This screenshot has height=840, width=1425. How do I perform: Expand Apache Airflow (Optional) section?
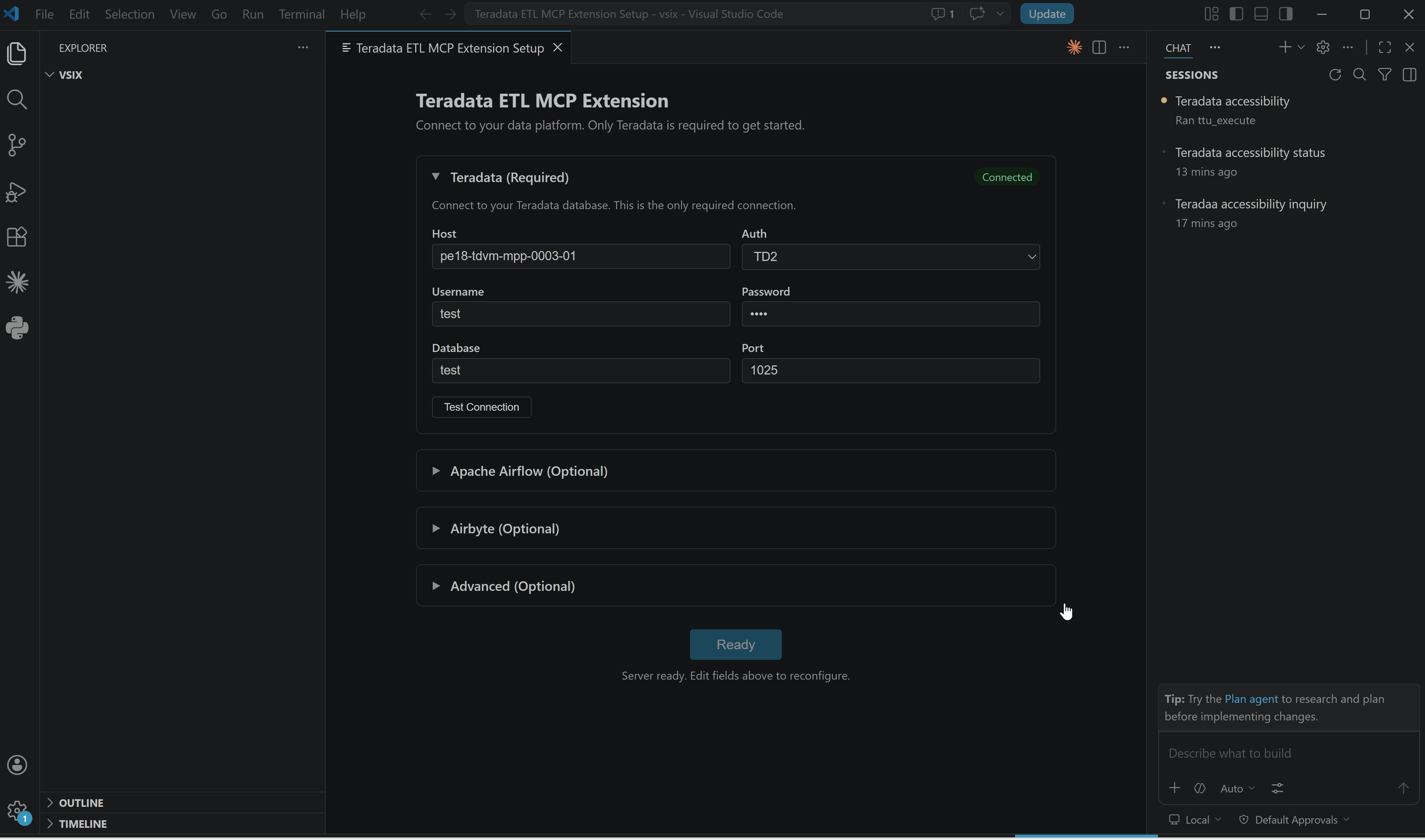pos(436,471)
